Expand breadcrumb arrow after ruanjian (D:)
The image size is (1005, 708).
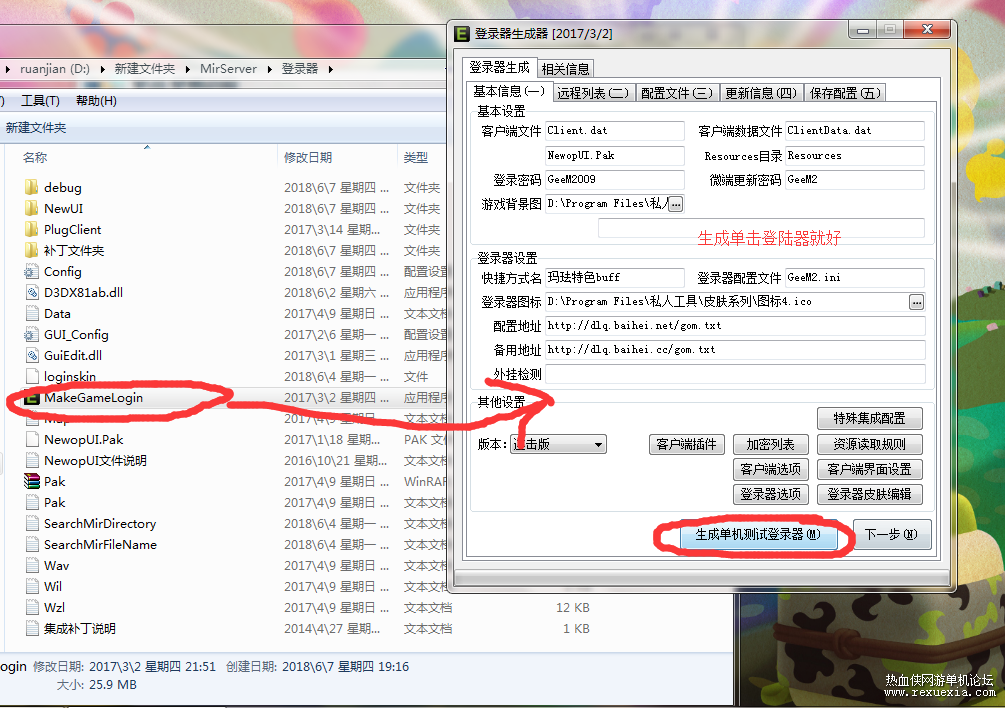coord(103,69)
